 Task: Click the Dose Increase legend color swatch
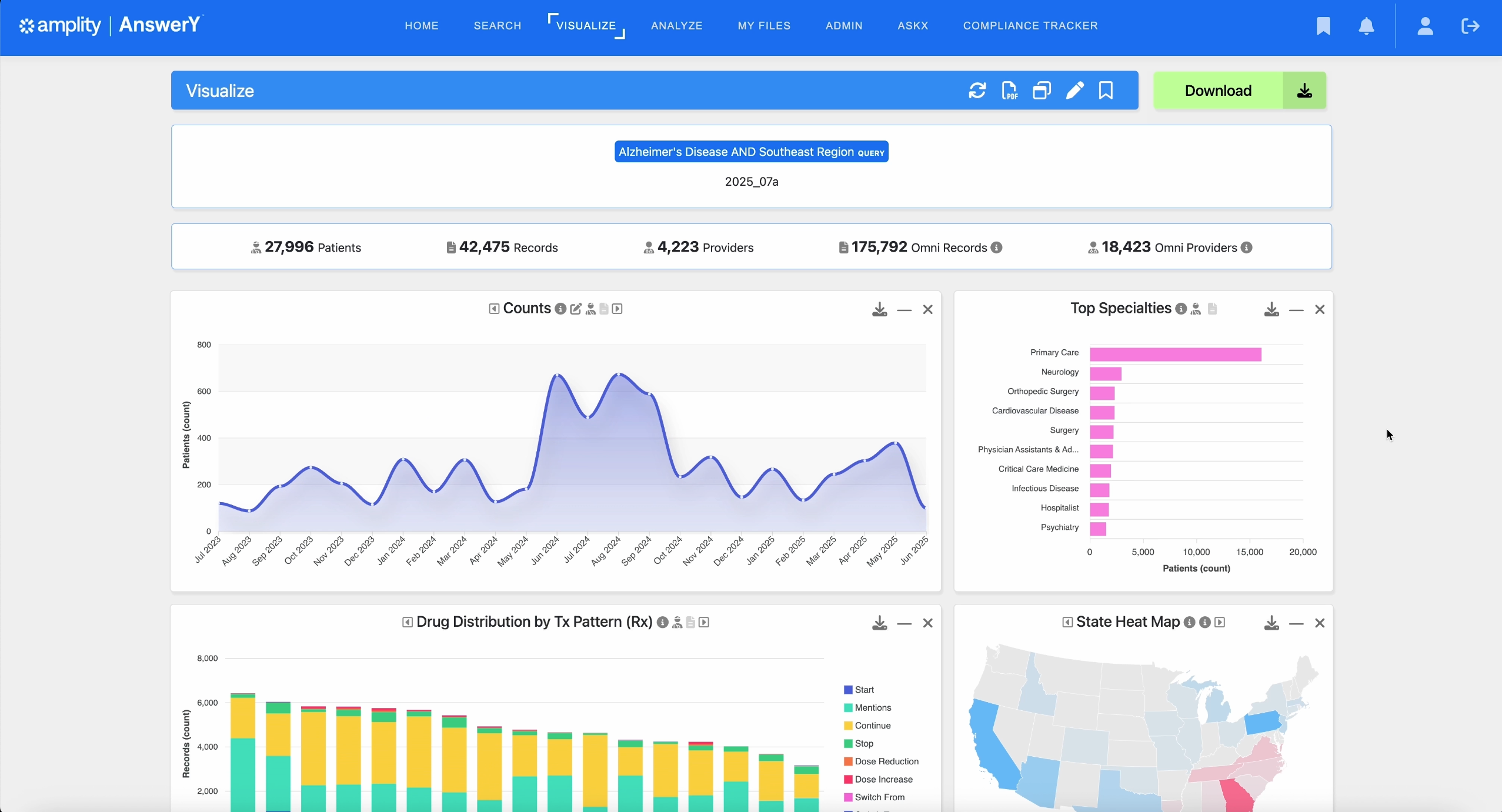pos(848,779)
